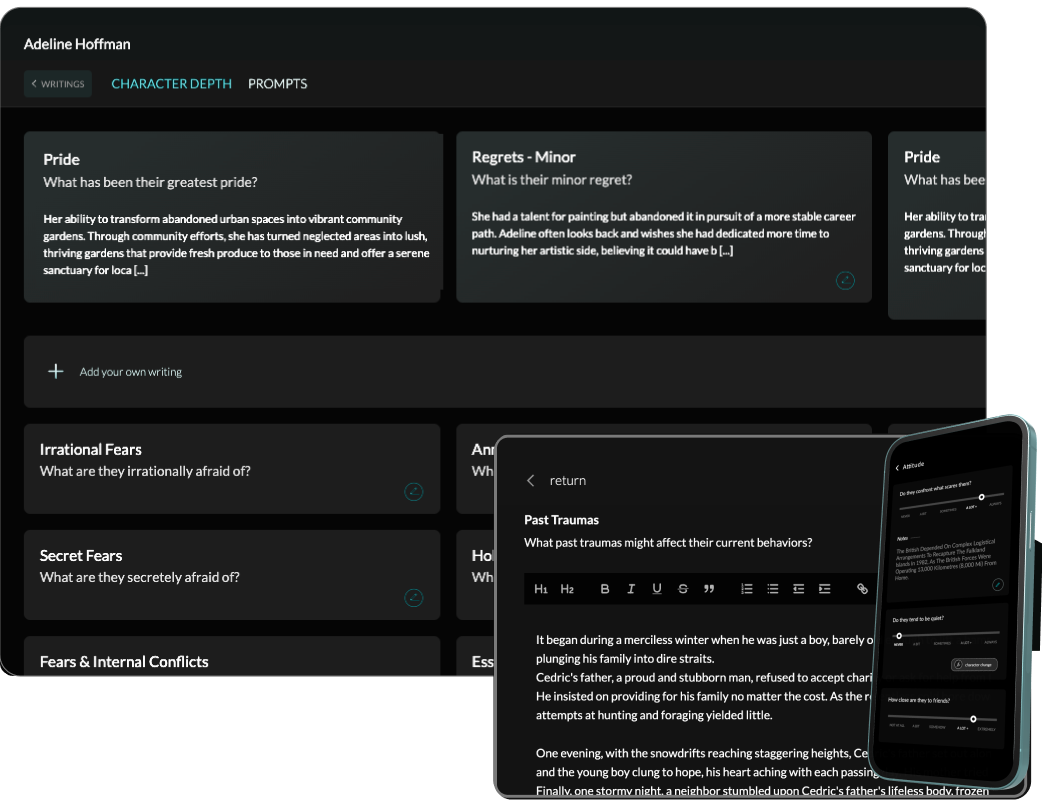Click the Adeline Hoffman character name

[x=77, y=44]
